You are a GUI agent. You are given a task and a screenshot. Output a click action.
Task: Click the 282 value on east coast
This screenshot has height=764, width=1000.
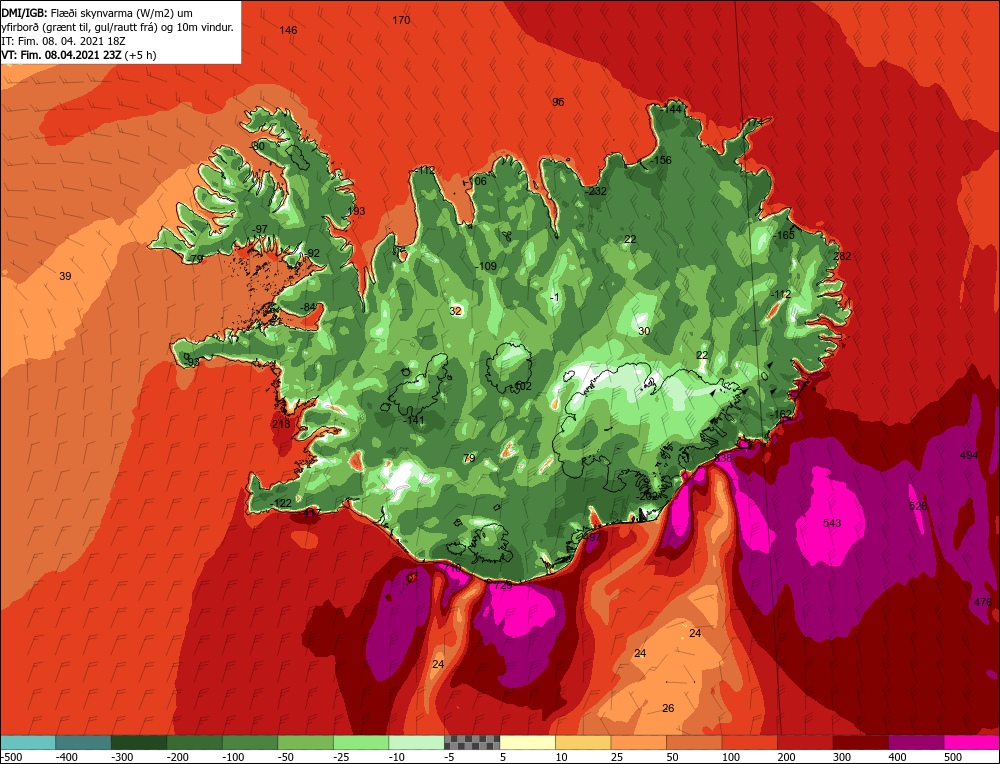[x=842, y=256]
